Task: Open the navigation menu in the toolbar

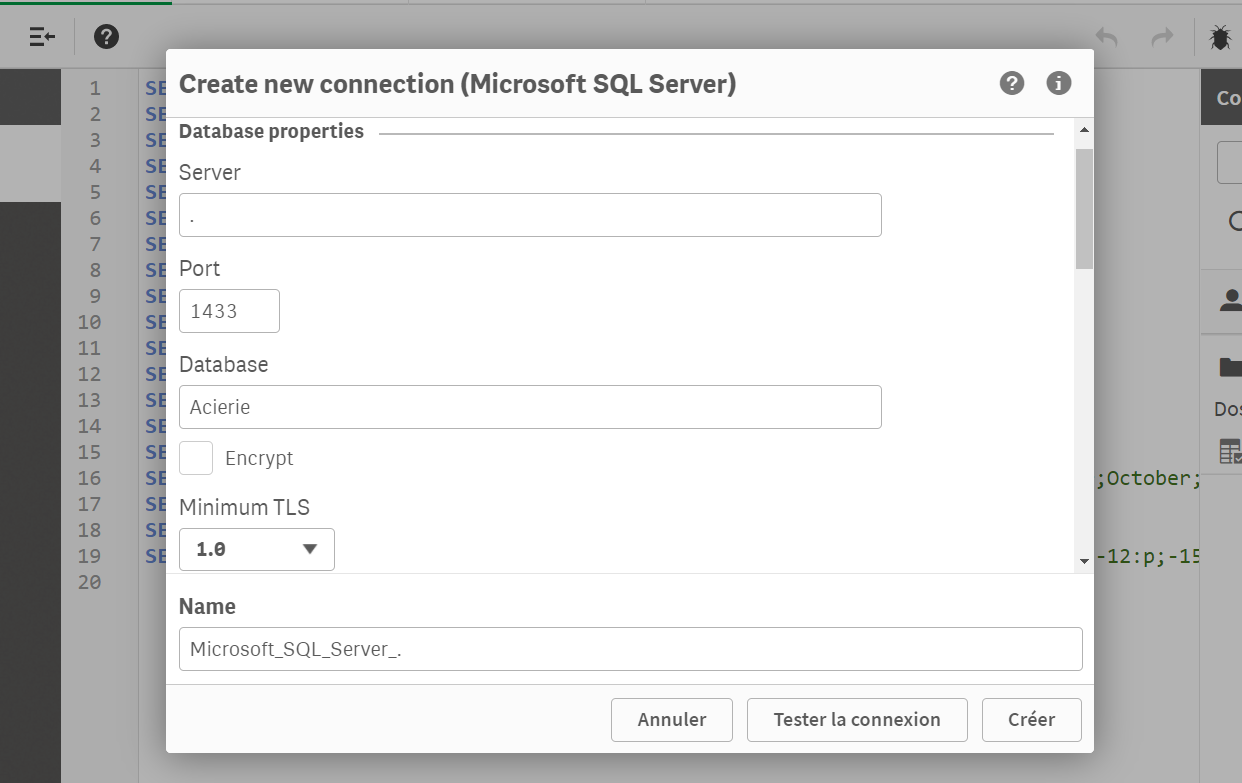Action: 40,37
